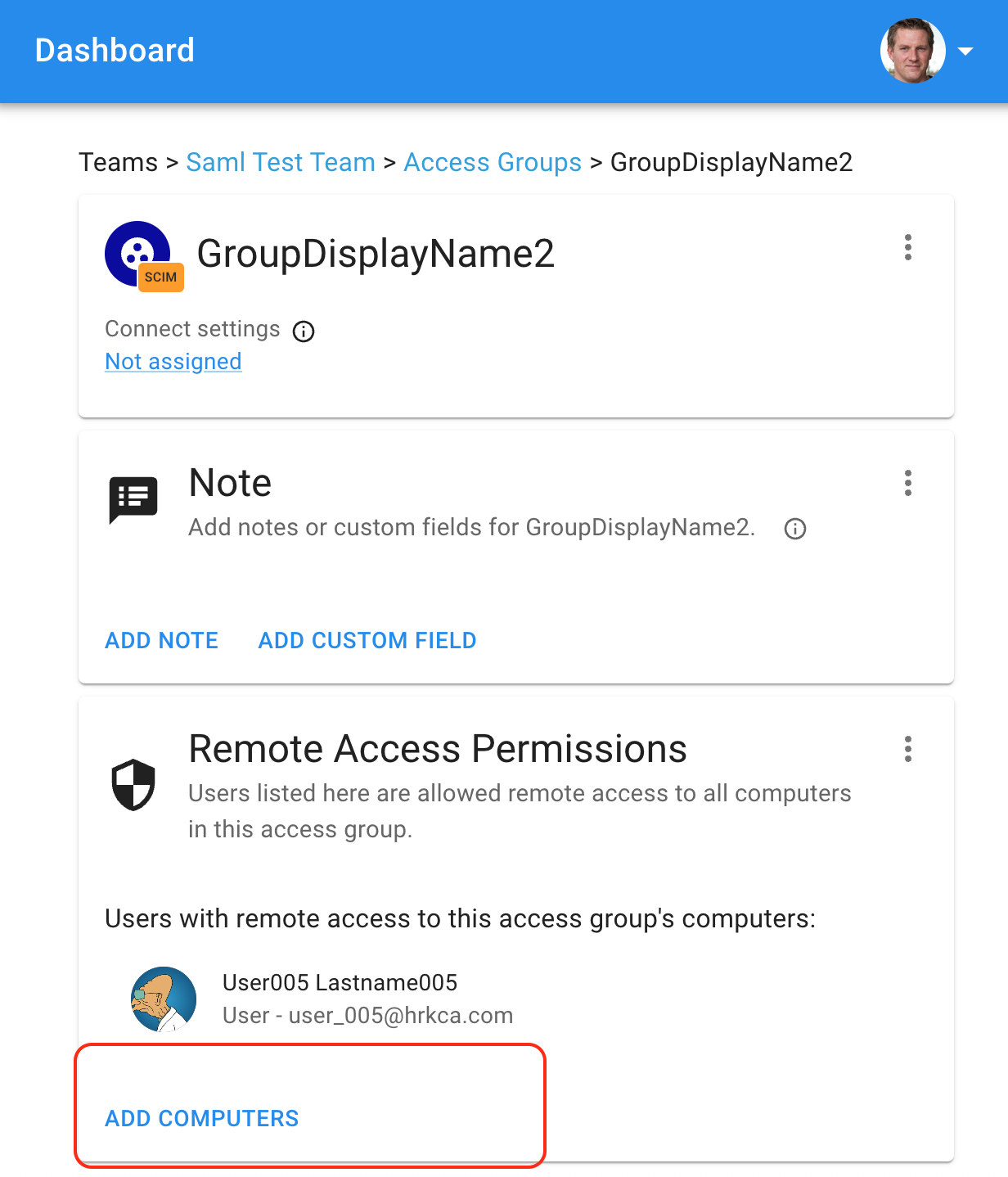Click info icon beside Note description
Viewport: 1008px width, 1177px height.
coord(795,529)
